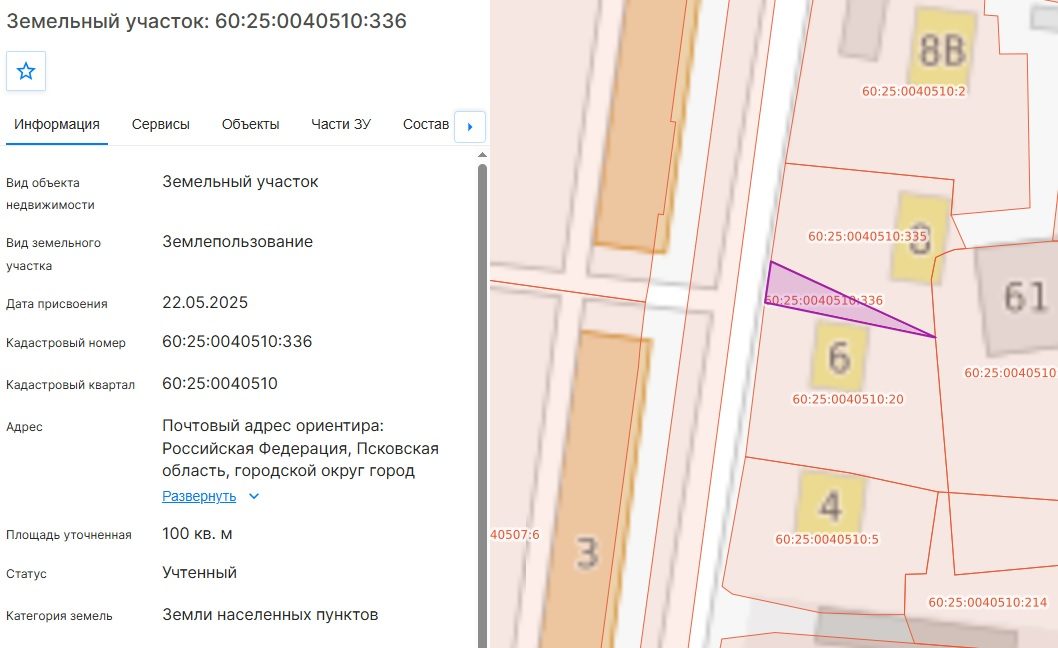Click the info panel vertical scrollbar
The width and height of the screenshot is (1058, 648).
point(482,405)
